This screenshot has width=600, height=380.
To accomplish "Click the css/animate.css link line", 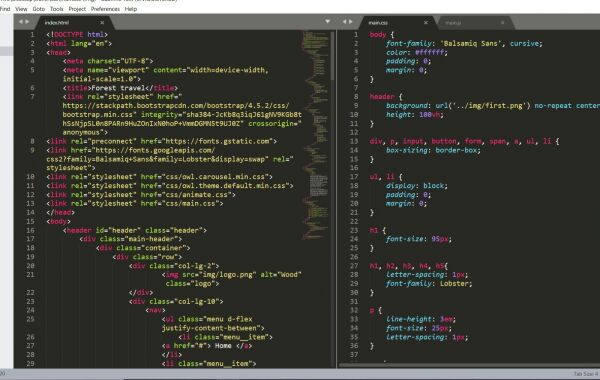I will click(141, 194).
